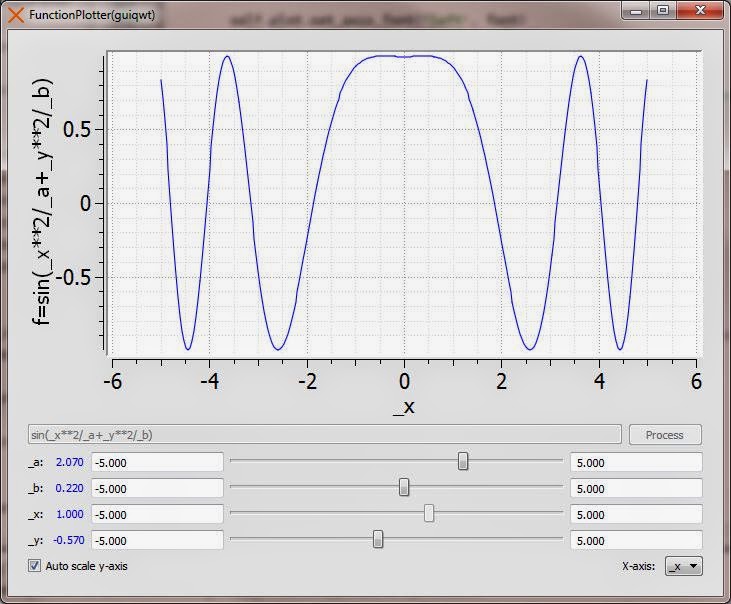Screen dimensions: 731x604
Task: Click the X-axis: label text
Action: click(638, 566)
